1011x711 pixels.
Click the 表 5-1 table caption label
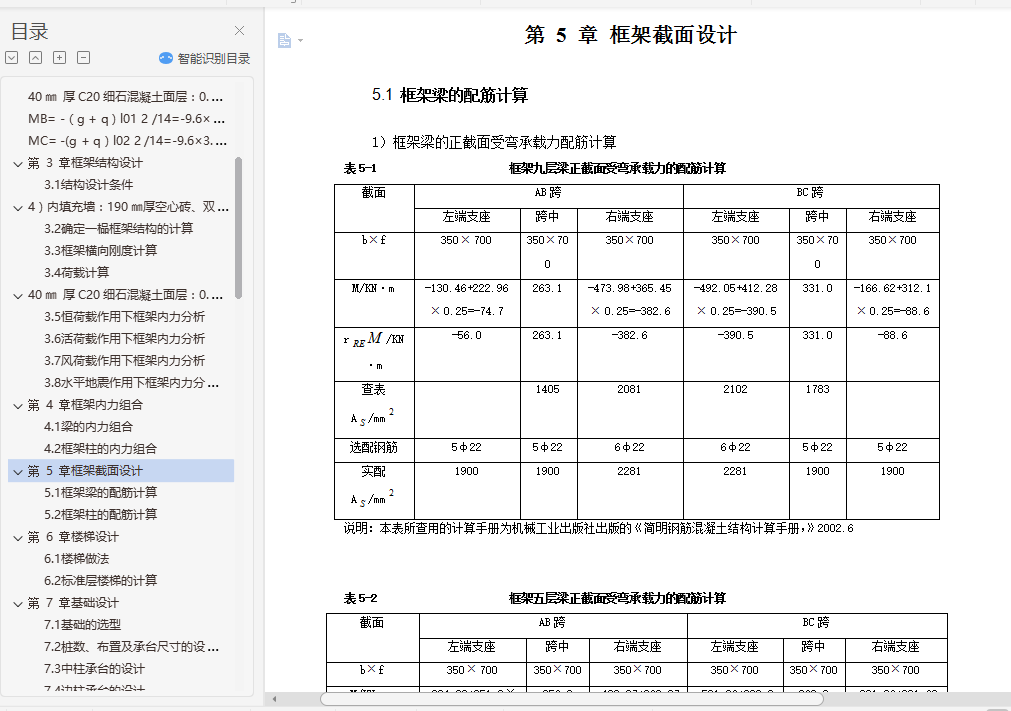pyautogui.click(x=360, y=168)
